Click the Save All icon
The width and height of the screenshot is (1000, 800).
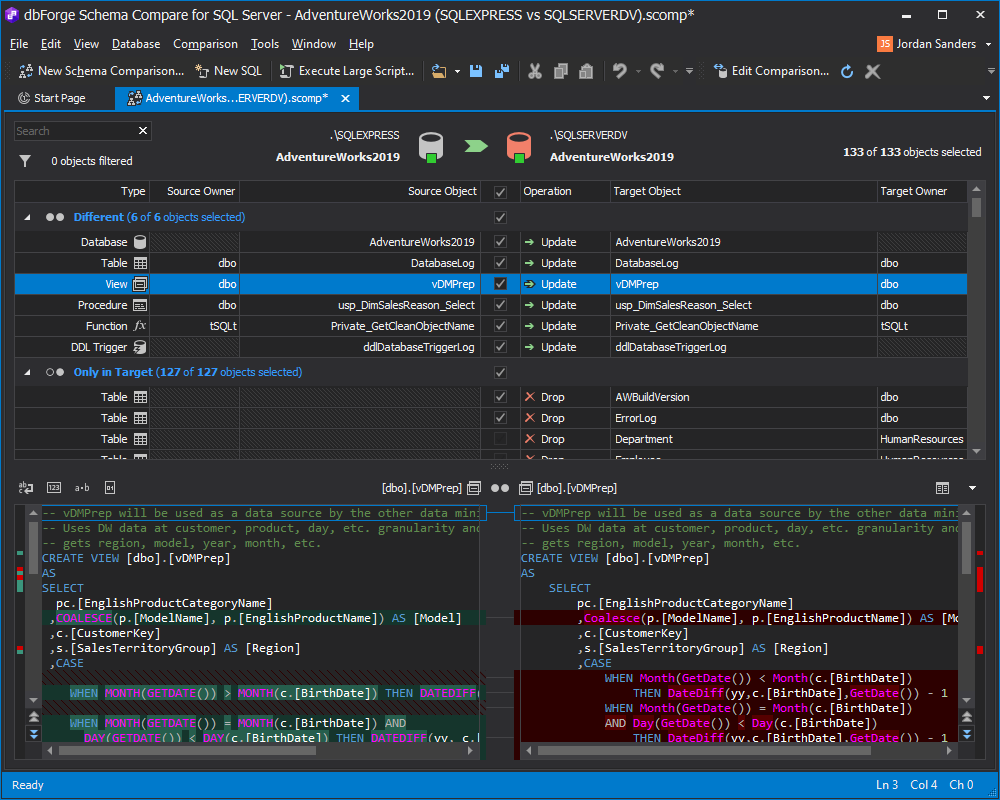(502, 71)
